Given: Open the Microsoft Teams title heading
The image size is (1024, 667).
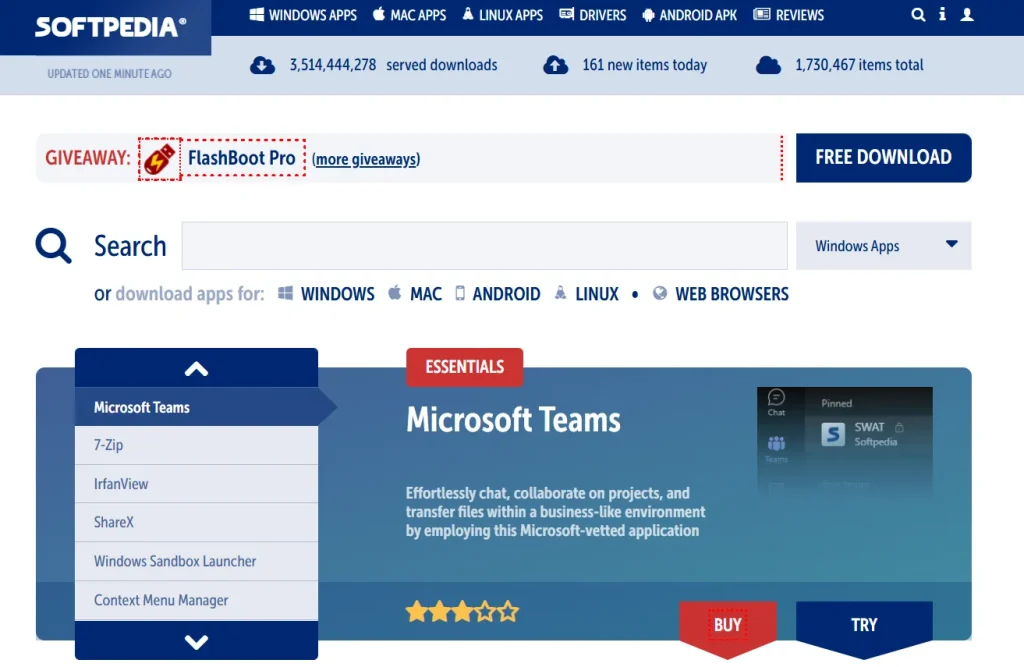Looking at the screenshot, I should pos(513,420).
